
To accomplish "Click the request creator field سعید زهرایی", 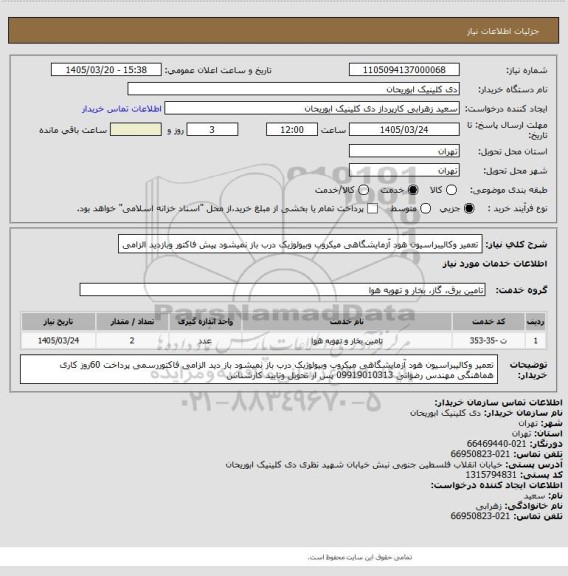I will tap(312, 109).
